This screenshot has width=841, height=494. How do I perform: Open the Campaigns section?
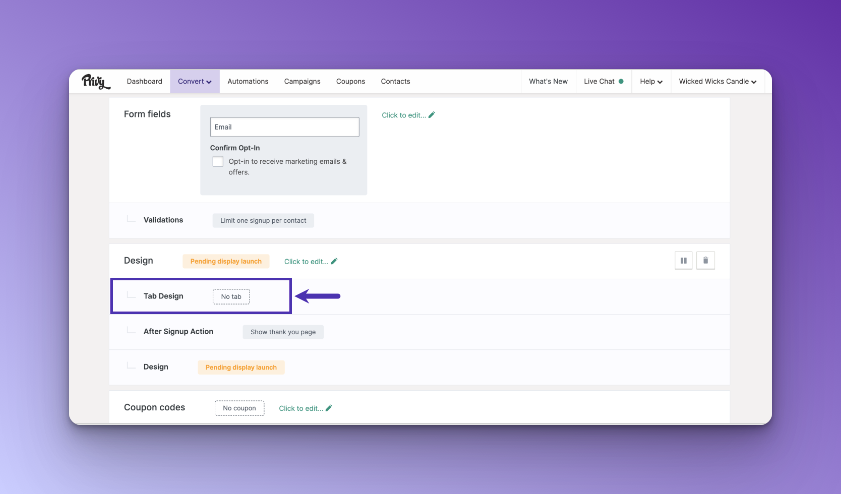(302, 82)
